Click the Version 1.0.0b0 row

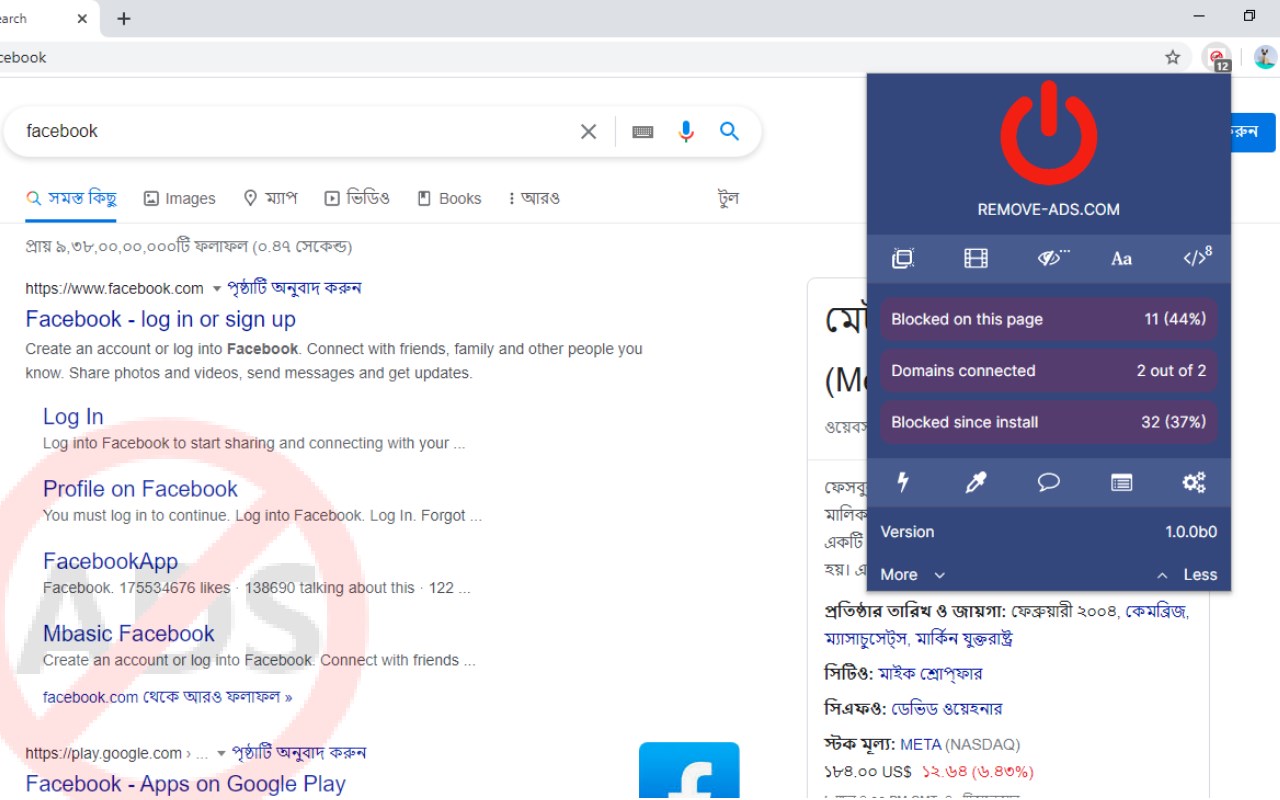click(x=1049, y=532)
